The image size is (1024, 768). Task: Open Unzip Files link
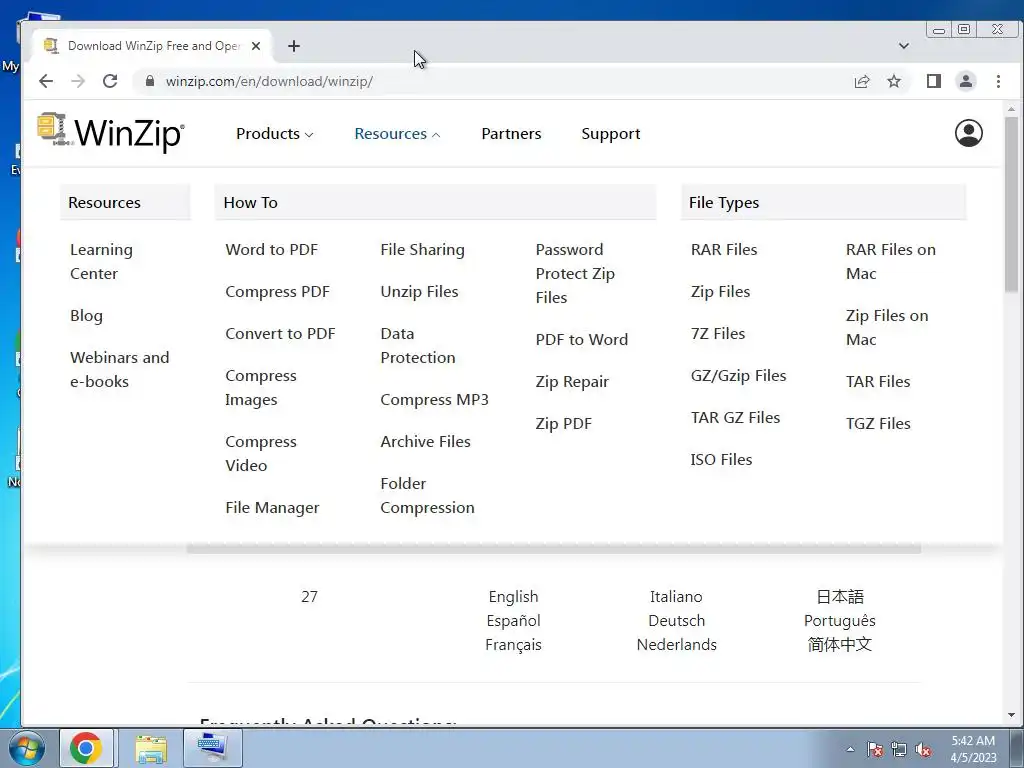[419, 291]
